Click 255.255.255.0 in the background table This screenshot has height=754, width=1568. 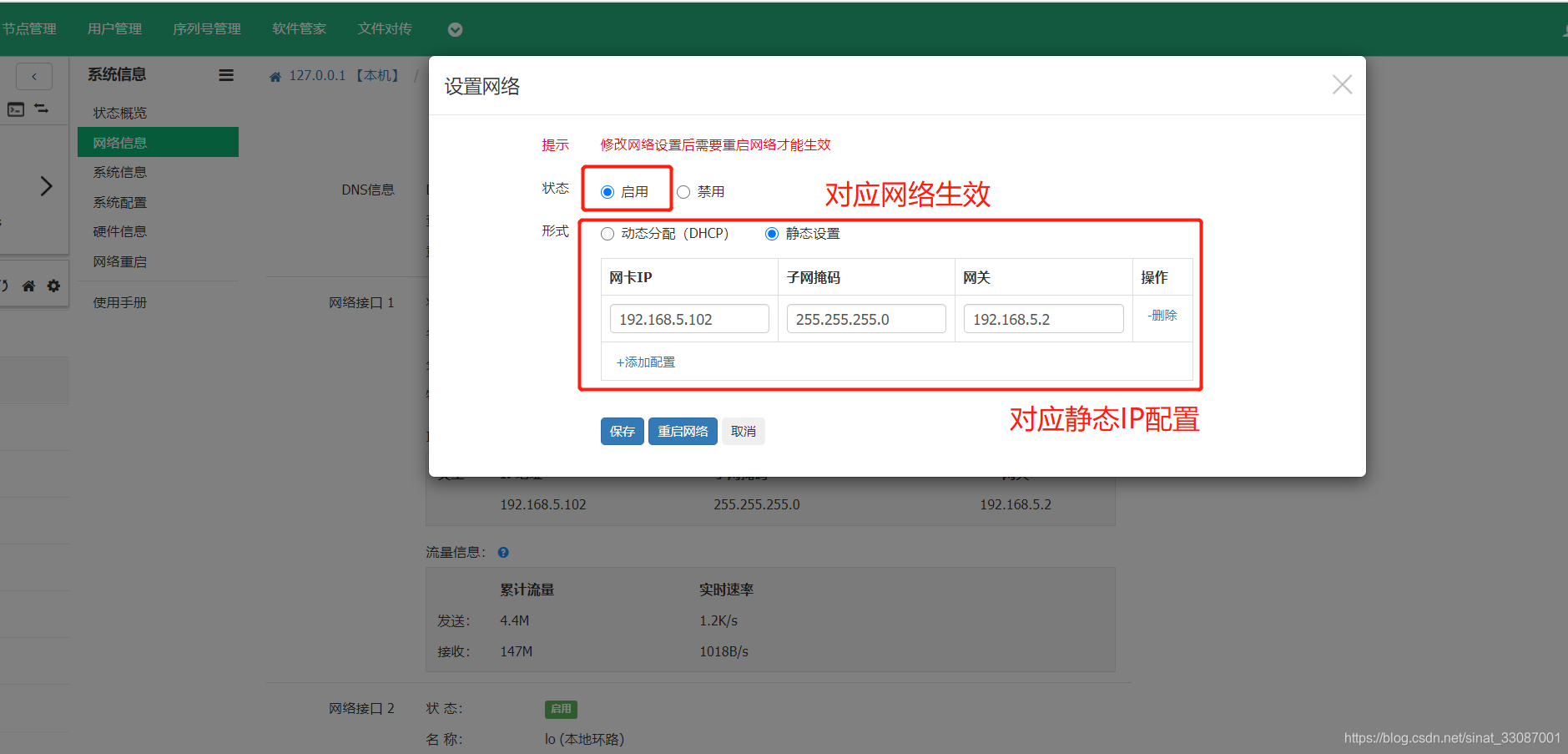757,504
